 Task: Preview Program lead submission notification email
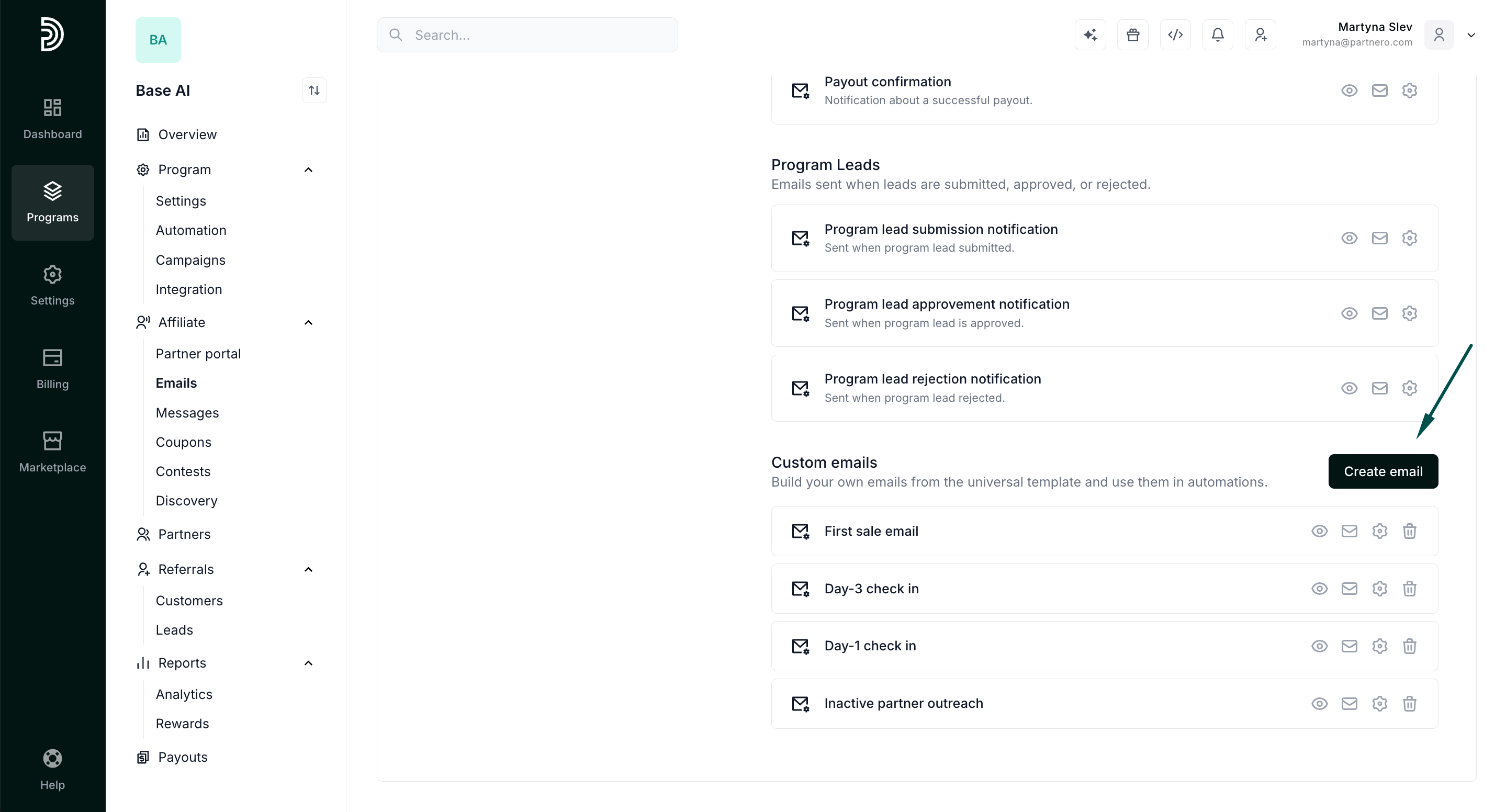click(x=1350, y=238)
